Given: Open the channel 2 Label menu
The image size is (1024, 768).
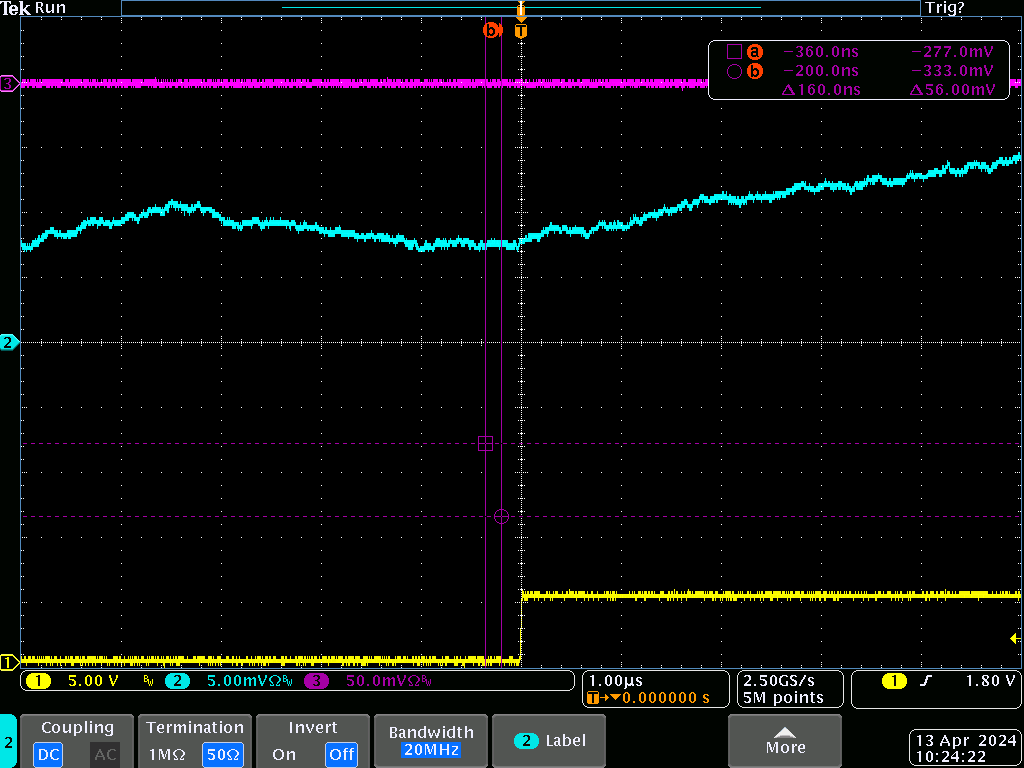Looking at the screenshot, I should point(550,741).
